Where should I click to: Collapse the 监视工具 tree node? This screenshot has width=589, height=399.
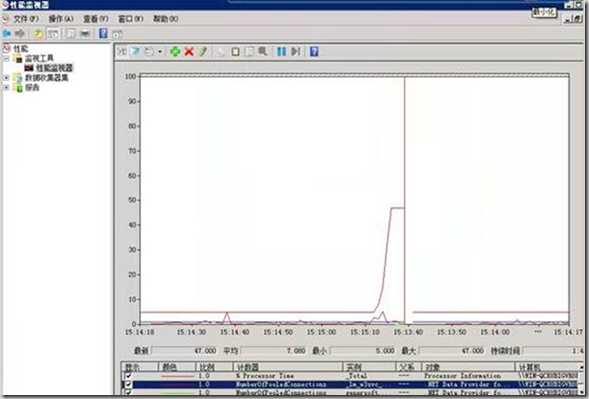tap(6, 59)
